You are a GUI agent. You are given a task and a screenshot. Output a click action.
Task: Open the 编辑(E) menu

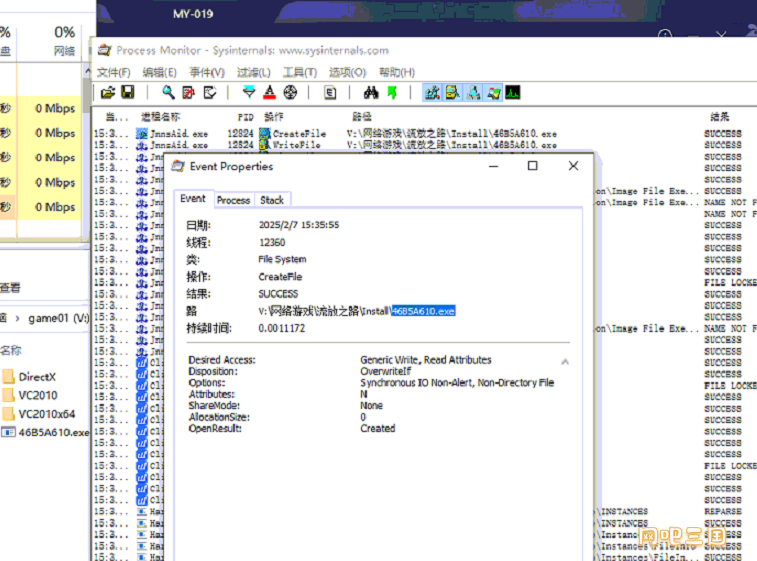click(160, 72)
